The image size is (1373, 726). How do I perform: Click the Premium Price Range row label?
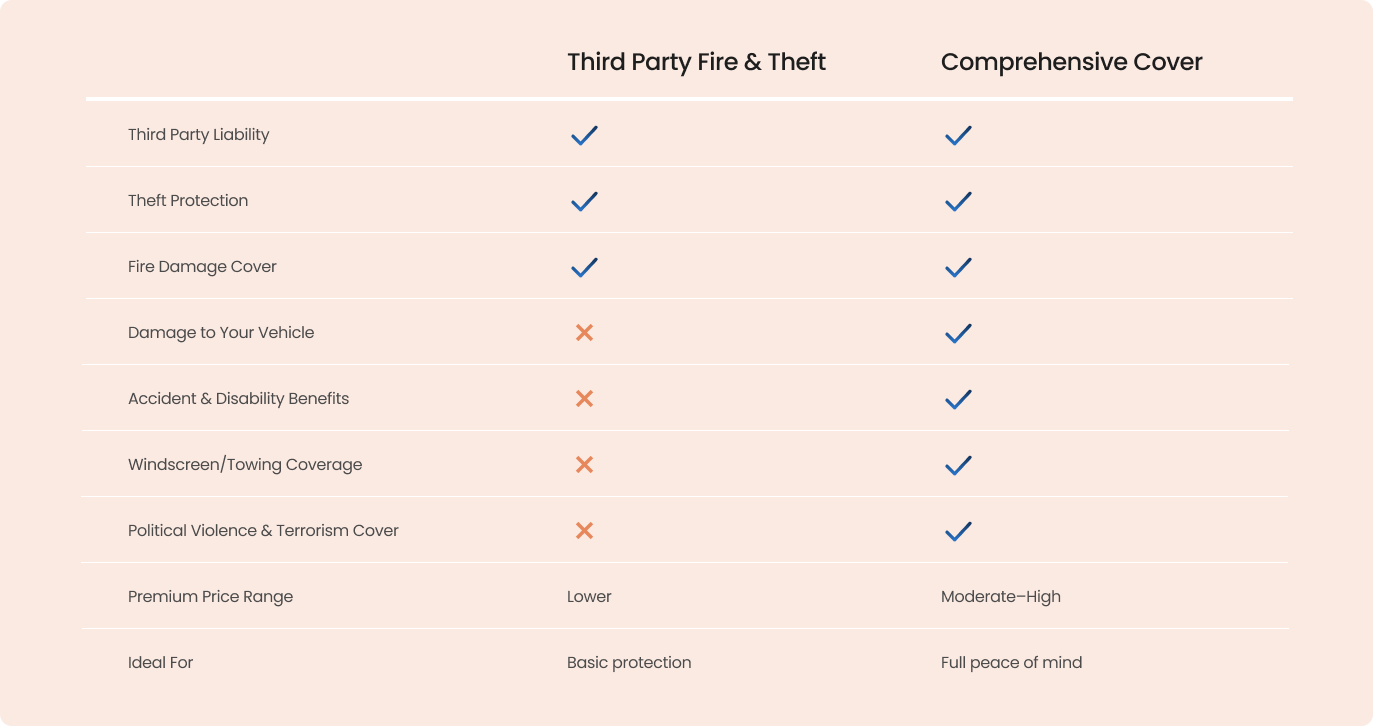[211, 597]
